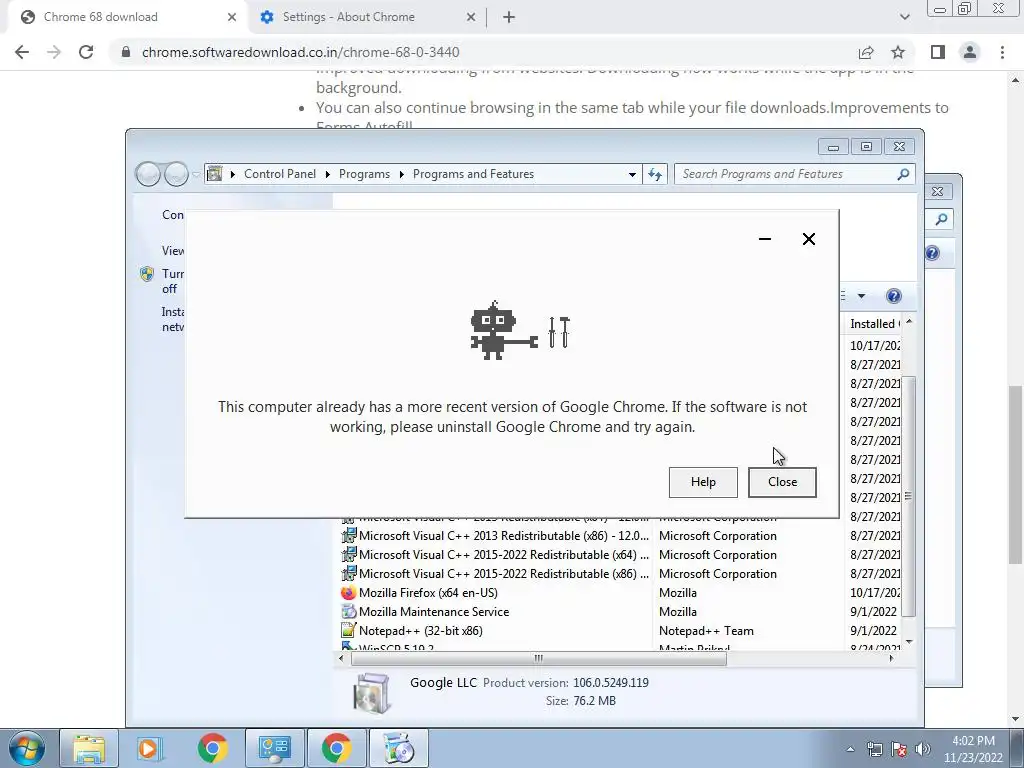1024x768 pixels.
Task: Minimize the Chrome installer dialog
Action: pos(765,239)
